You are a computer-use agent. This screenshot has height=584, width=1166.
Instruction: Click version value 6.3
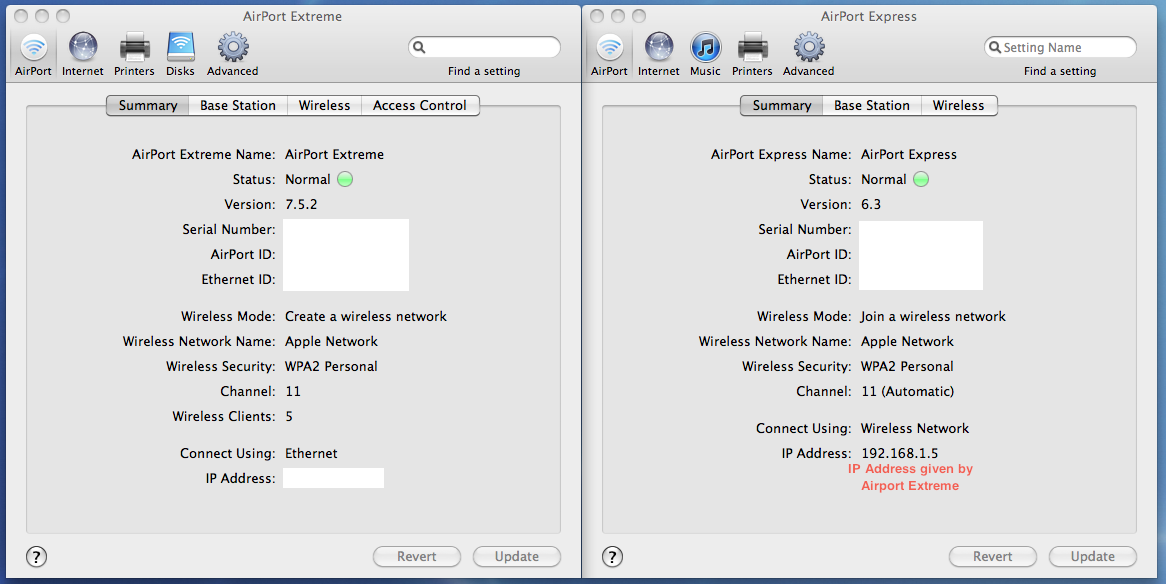click(871, 205)
